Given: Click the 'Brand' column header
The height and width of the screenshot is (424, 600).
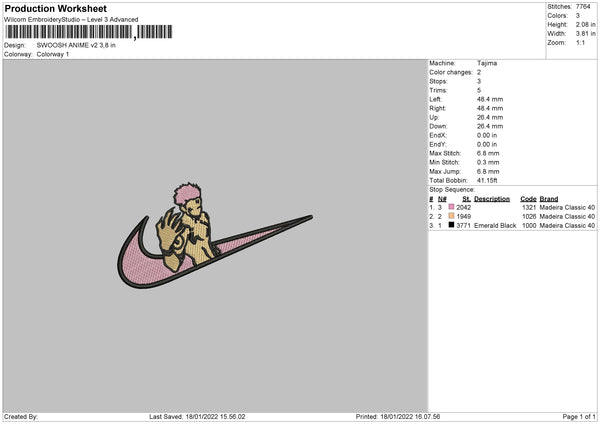Looking at the screenshot, I should (x=549, y=199).
